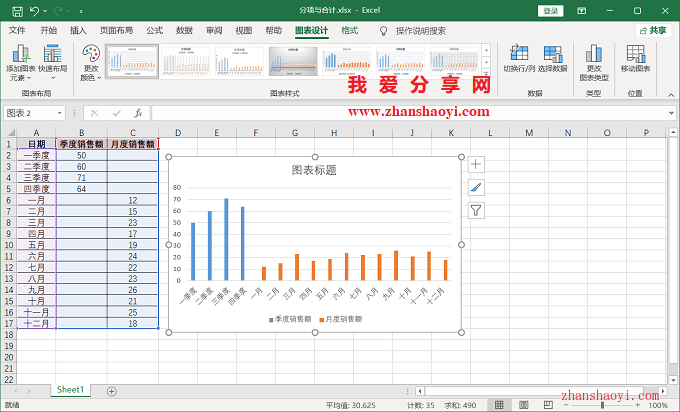Image resolution: width=680 pixels, height=412 pixels.
Task: Open 更改颜色 palette dropdown
Action: click(x=91, y=63)
